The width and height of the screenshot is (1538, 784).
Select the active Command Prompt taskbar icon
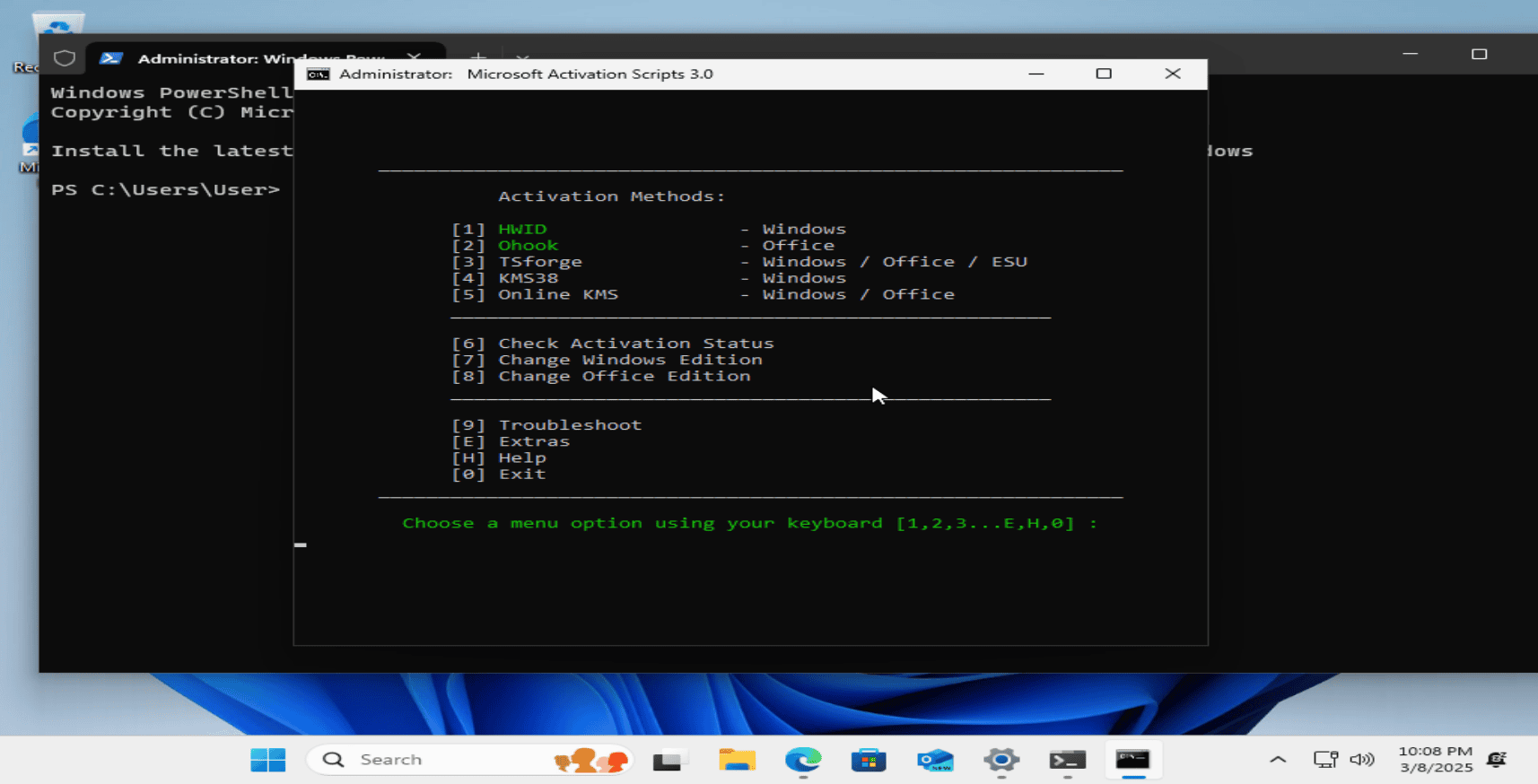click(1132, 761)
